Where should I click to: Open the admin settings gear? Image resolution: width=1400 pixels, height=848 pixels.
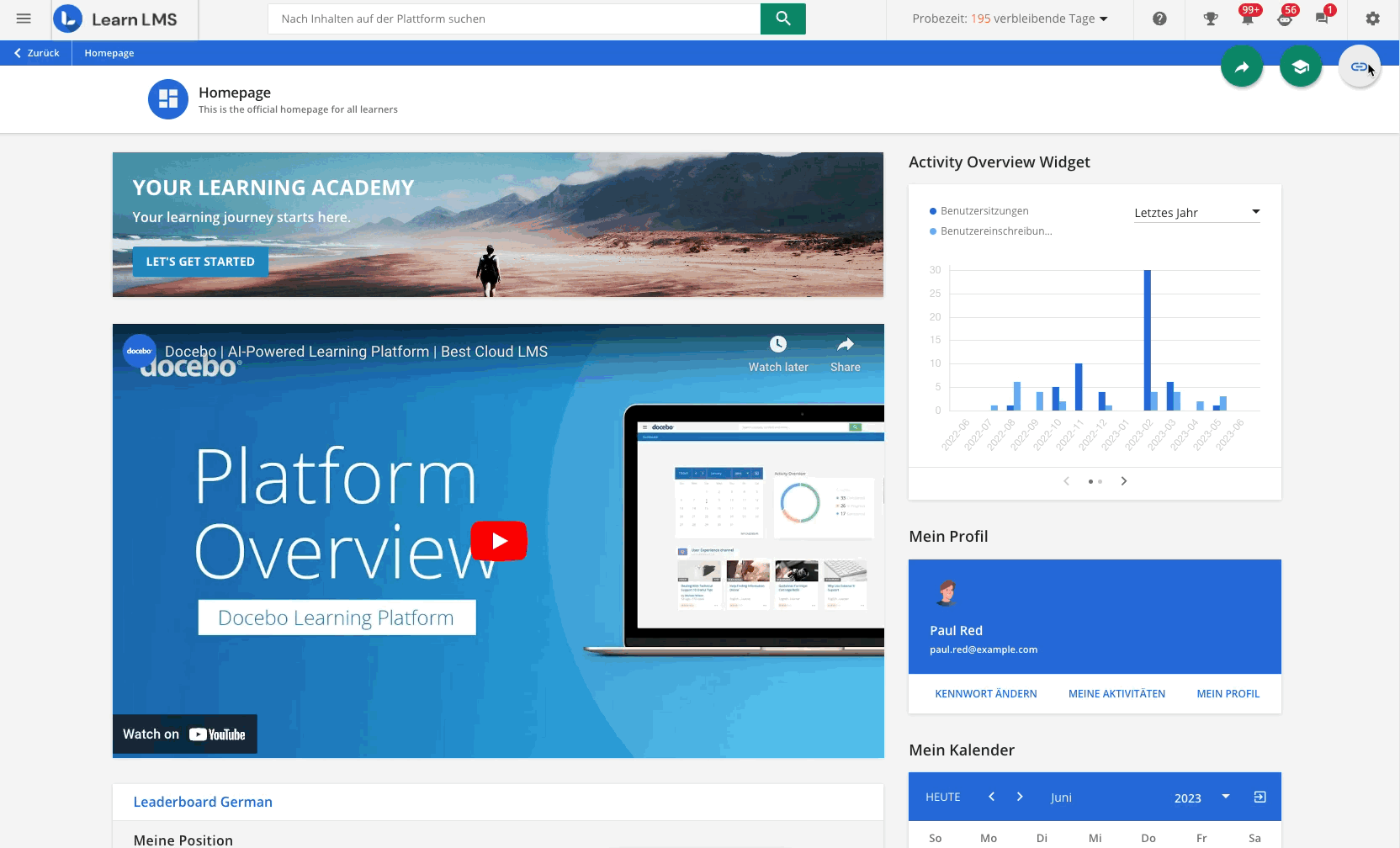(x=1372, y=19)
